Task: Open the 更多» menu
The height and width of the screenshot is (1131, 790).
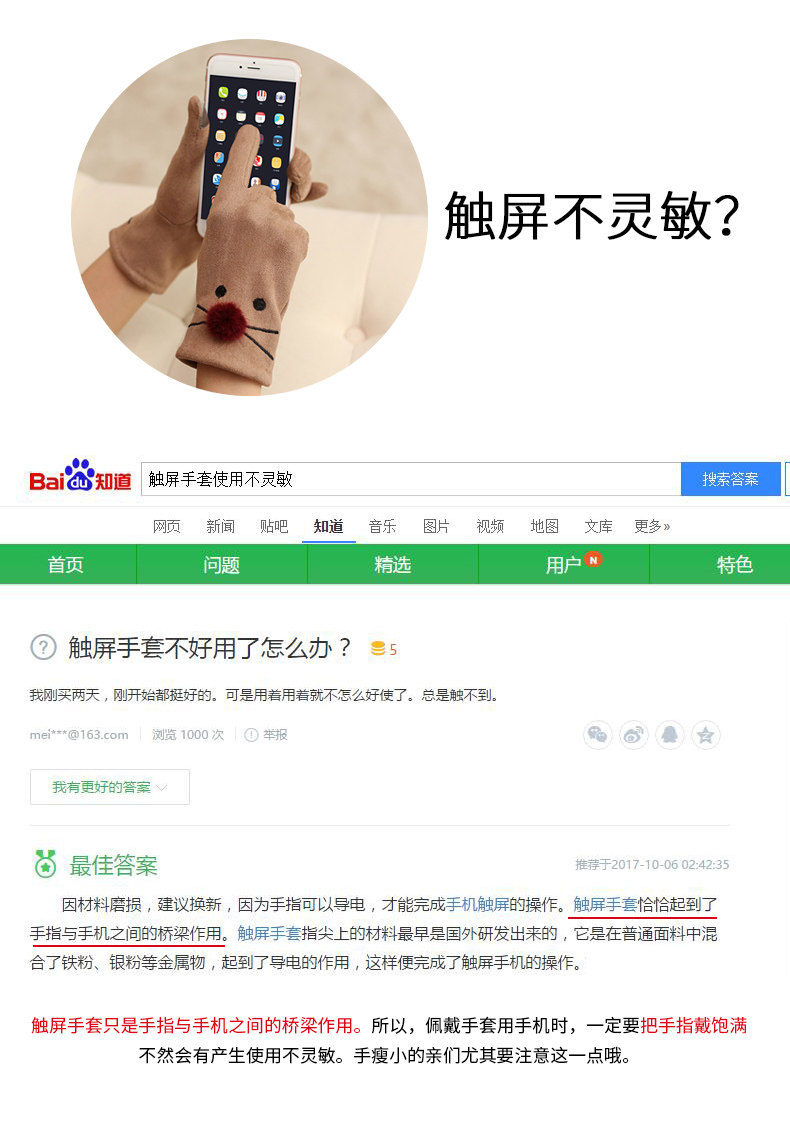Action: click(652, 527)
